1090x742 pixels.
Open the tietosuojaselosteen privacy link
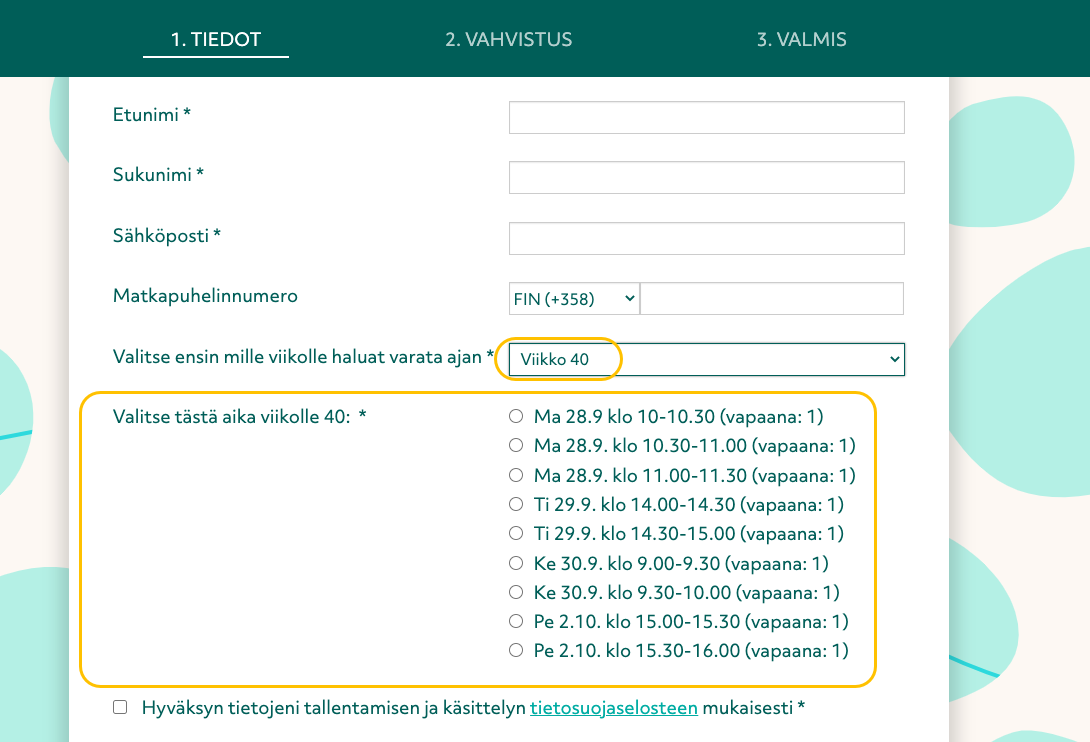(613, 709)
